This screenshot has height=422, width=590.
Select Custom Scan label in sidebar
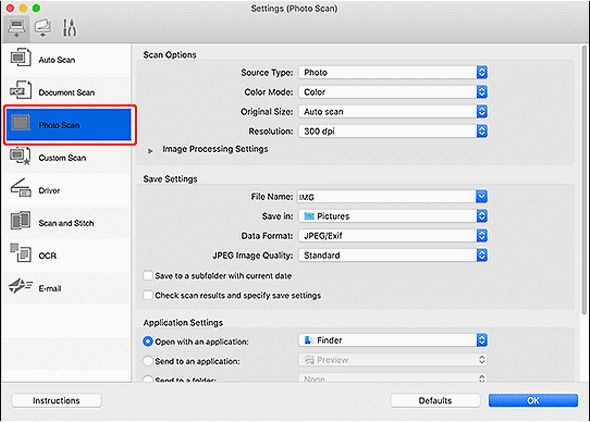62,158
